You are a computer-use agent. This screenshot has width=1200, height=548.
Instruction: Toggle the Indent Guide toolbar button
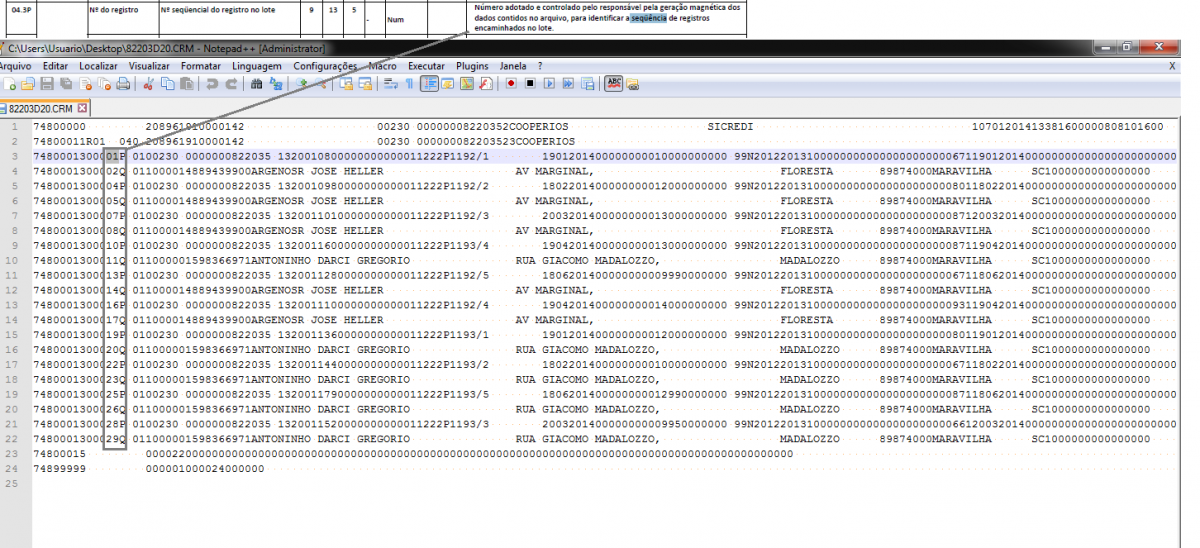429,83
